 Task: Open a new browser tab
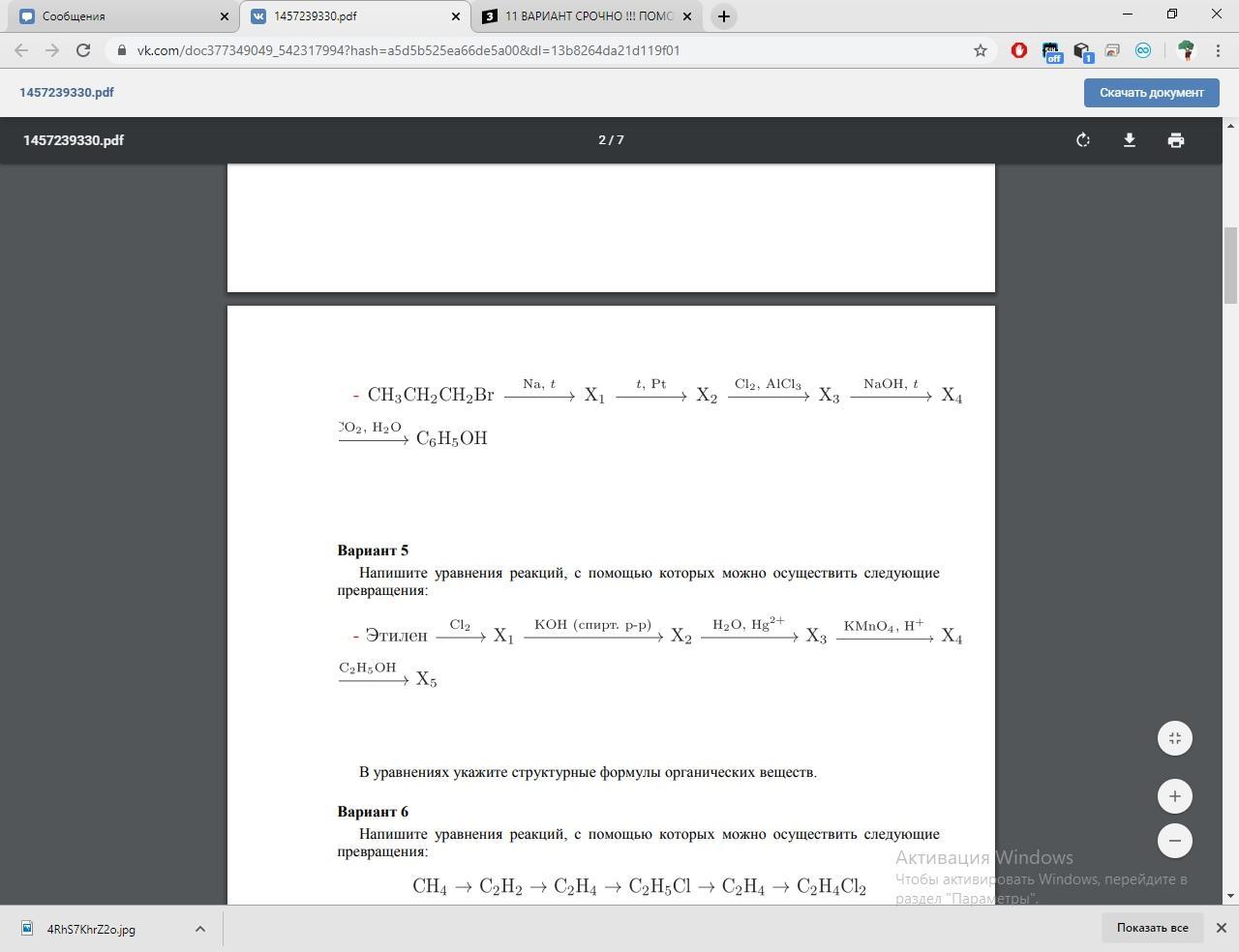tap(723, 16)
